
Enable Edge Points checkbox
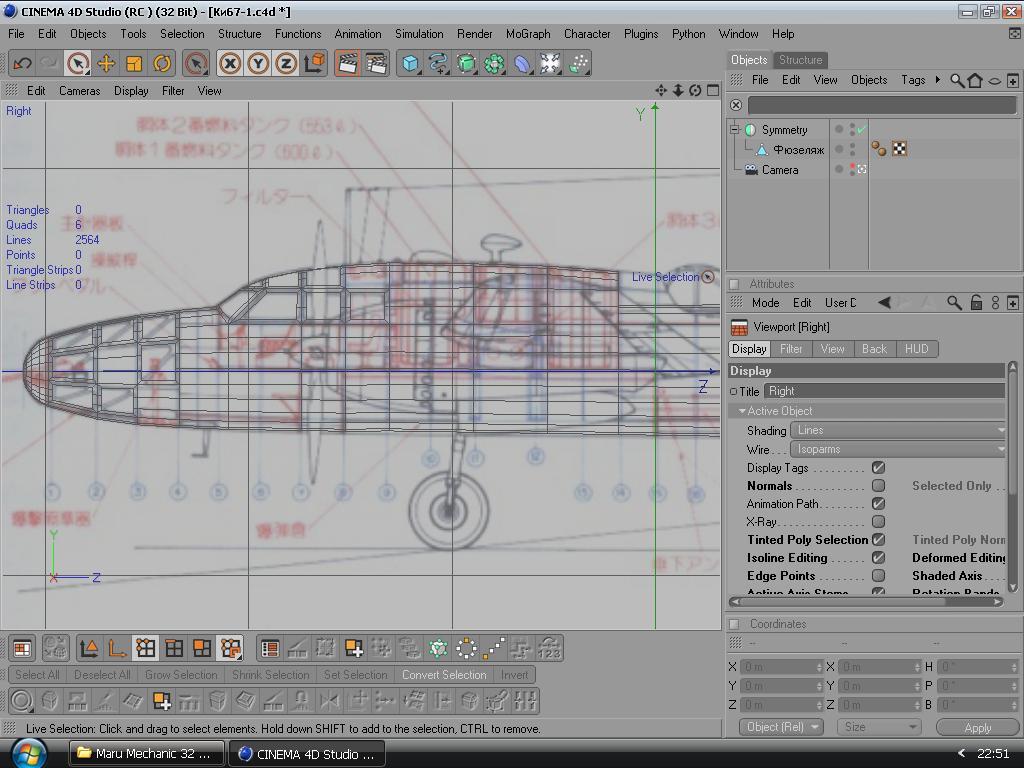878,575
